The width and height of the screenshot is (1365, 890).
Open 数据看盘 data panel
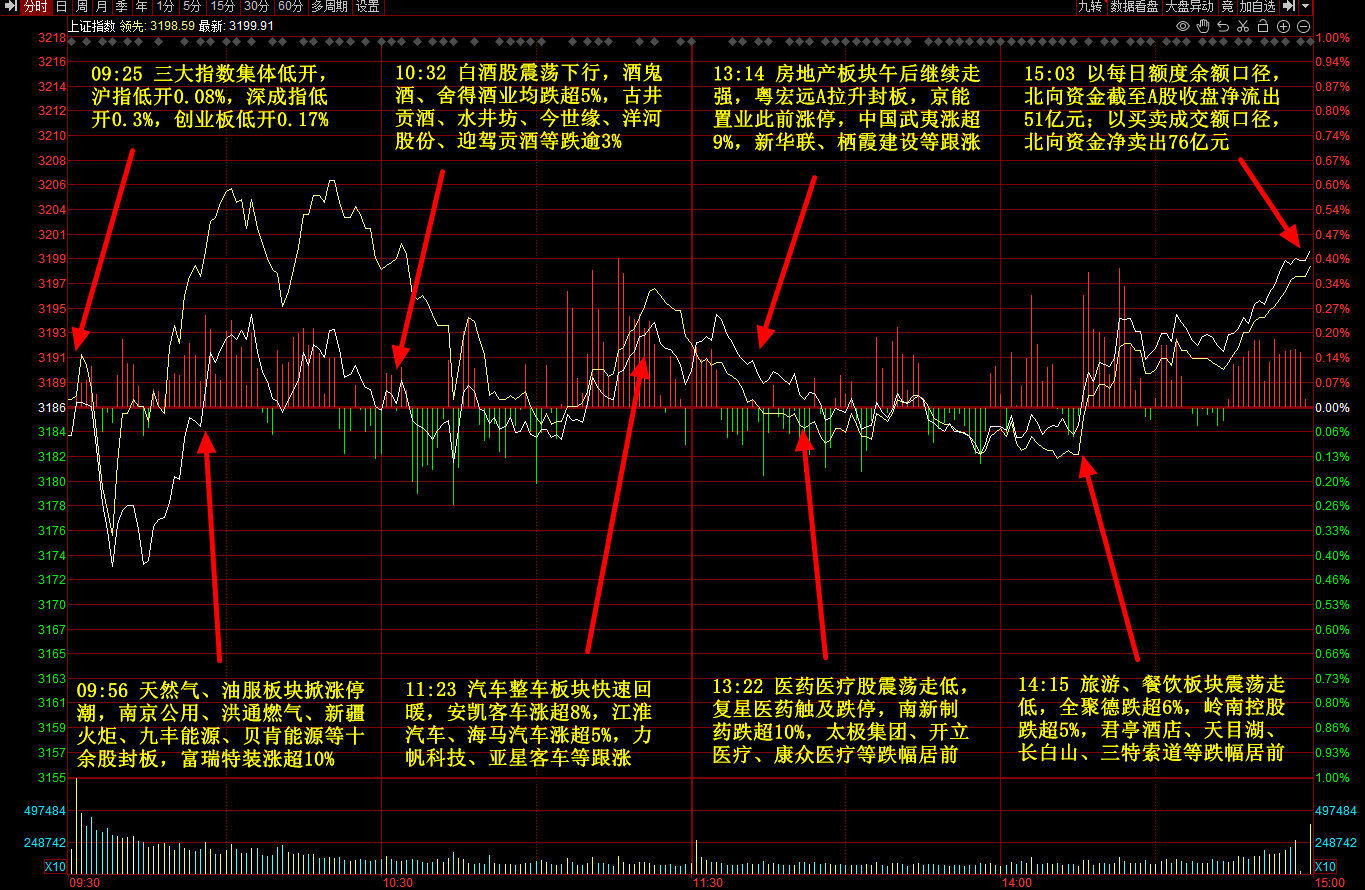(1135, 7)
